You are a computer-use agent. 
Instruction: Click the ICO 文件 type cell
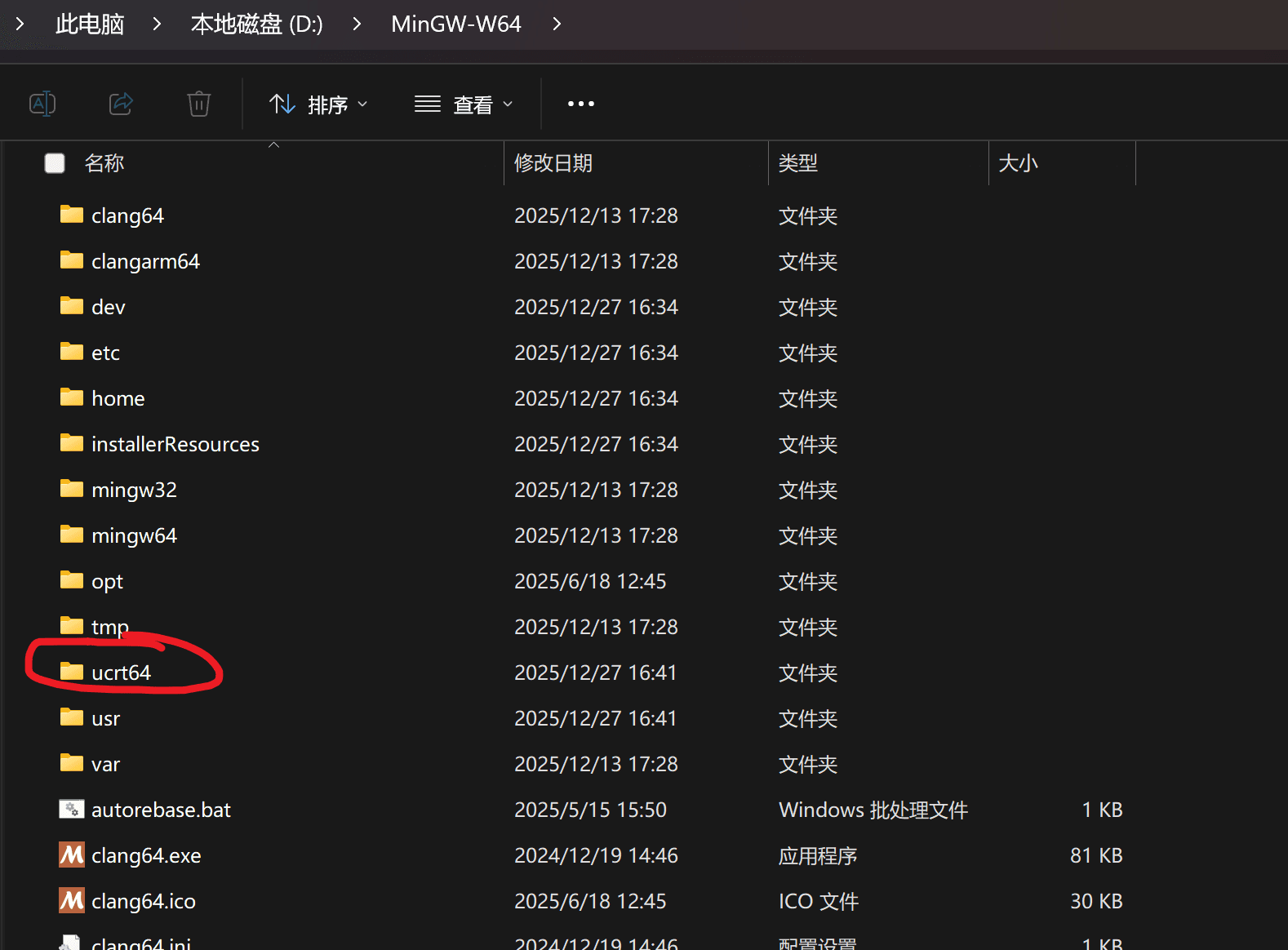(x=819, y=901)
